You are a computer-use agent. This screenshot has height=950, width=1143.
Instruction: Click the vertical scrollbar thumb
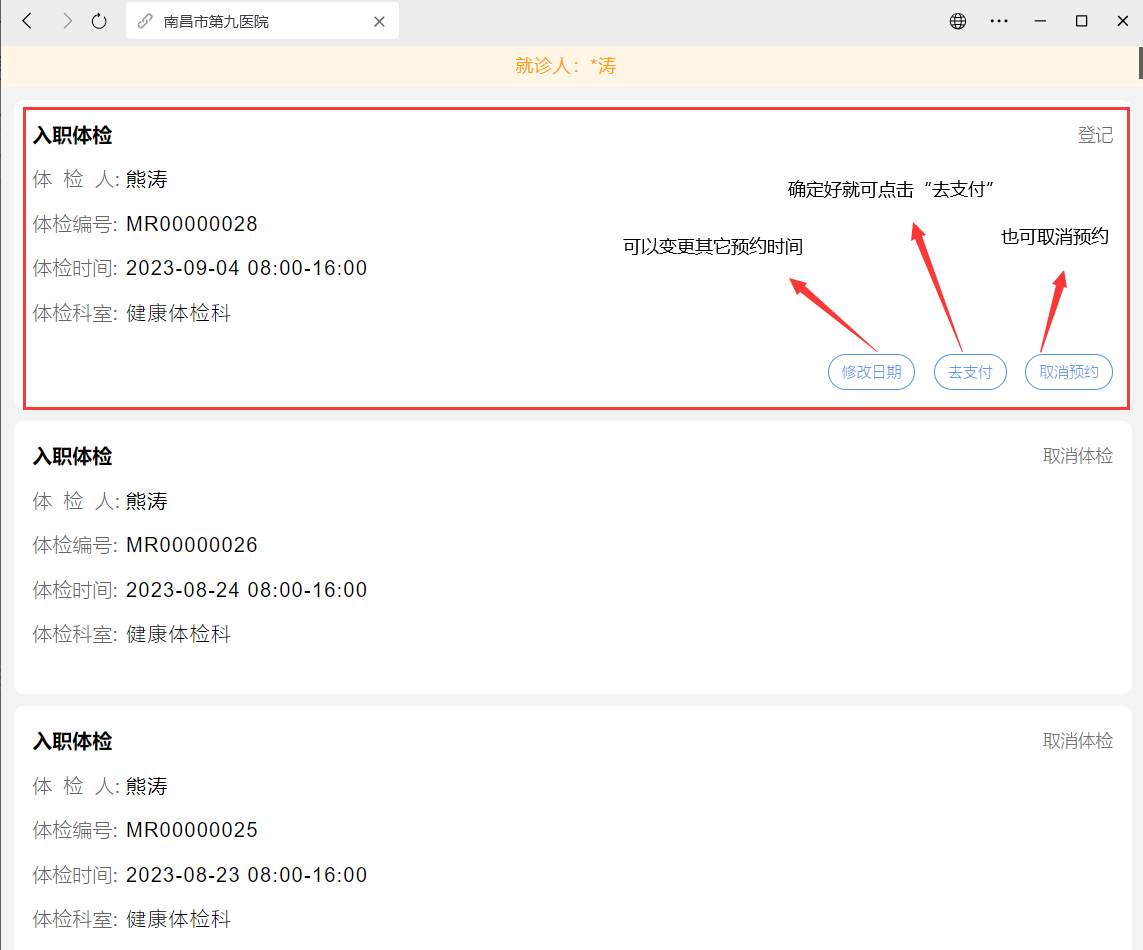[1140, 63]
